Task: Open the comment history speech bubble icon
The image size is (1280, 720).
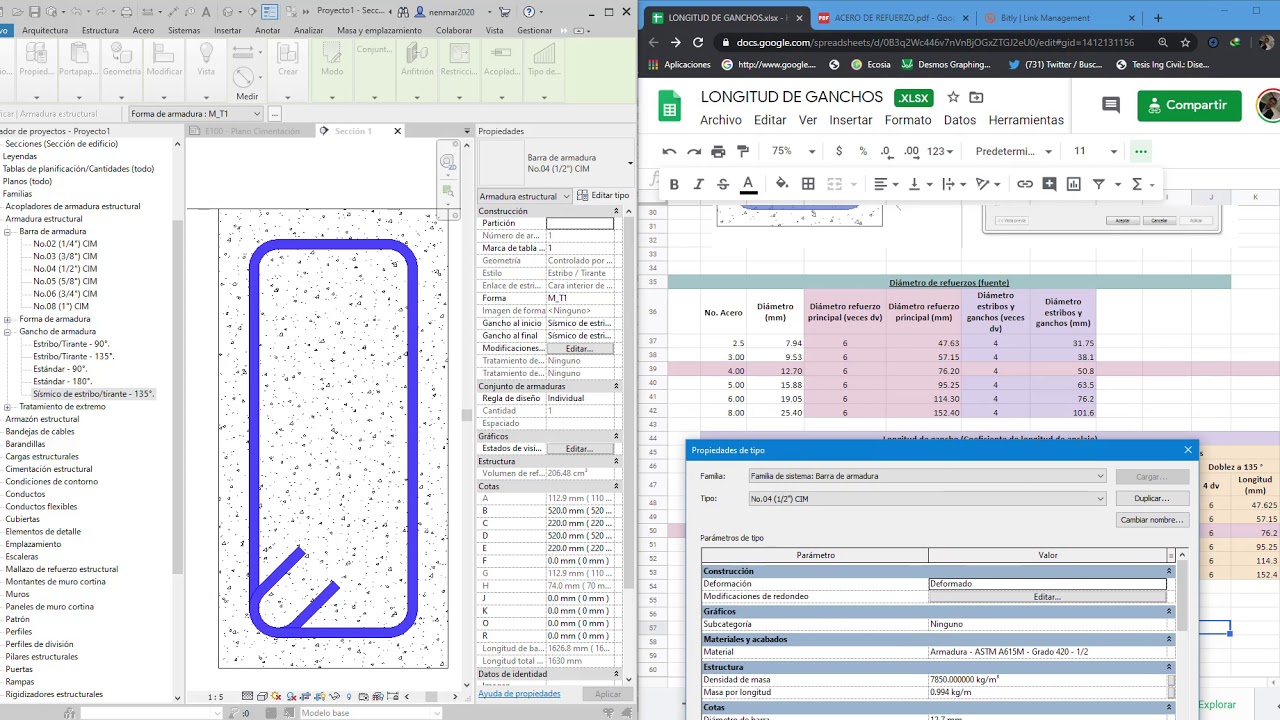Action: coord(1110,105)
